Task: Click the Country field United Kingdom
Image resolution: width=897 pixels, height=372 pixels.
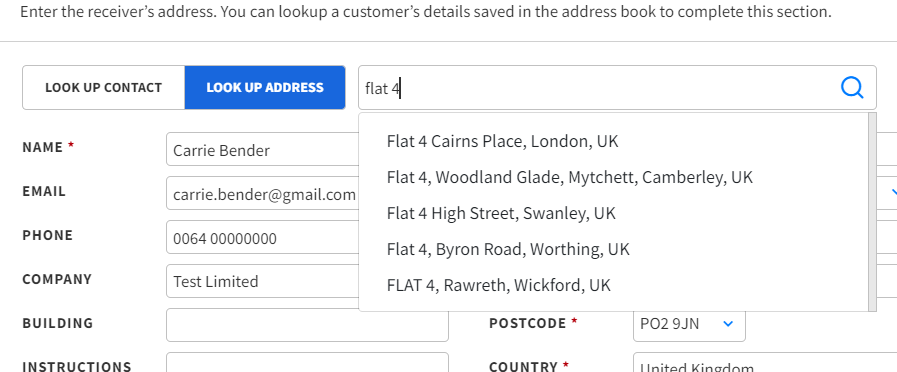Action: [x=765, y=362]
